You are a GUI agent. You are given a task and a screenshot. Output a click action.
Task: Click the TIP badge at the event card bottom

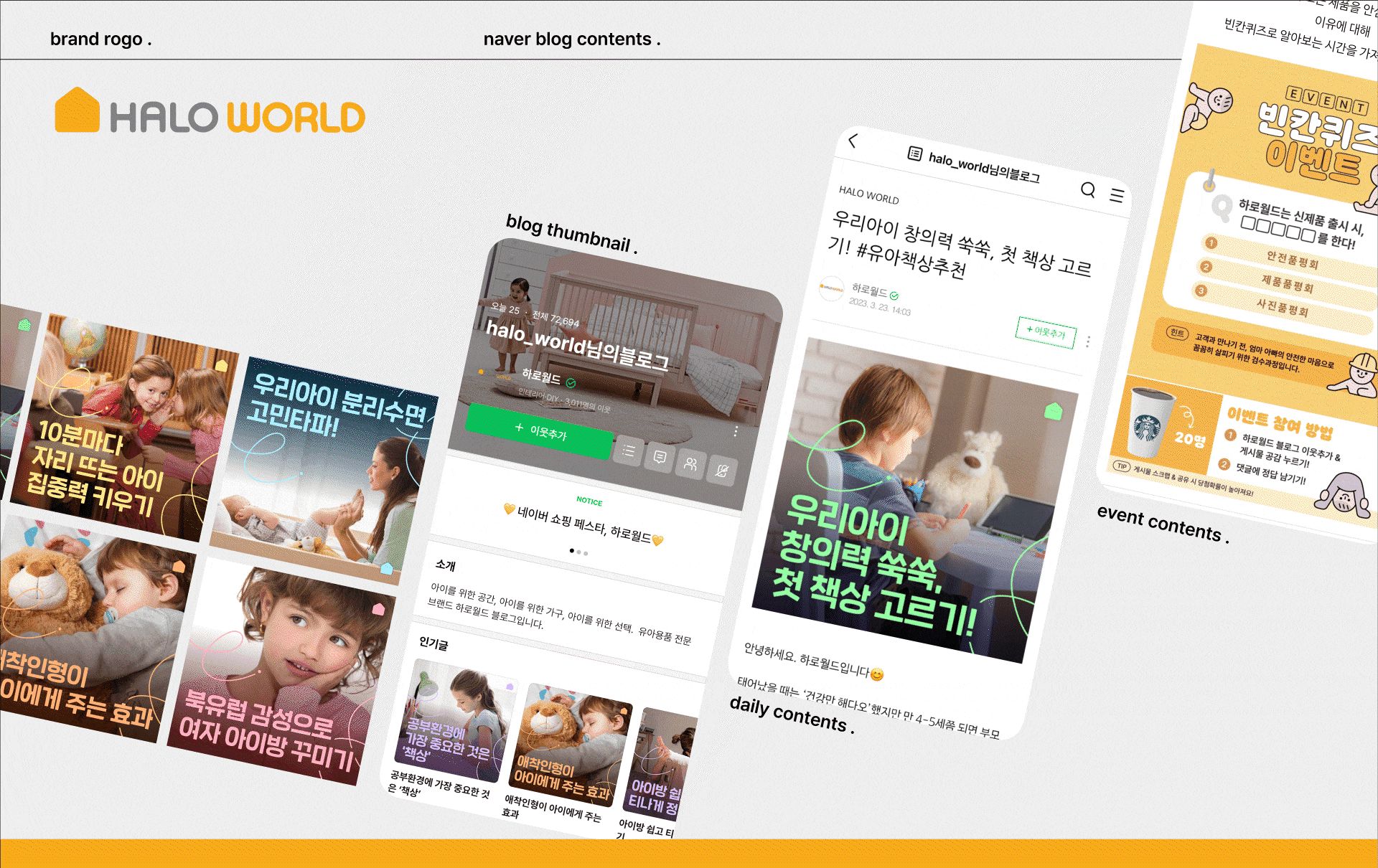pos(1122,466)
